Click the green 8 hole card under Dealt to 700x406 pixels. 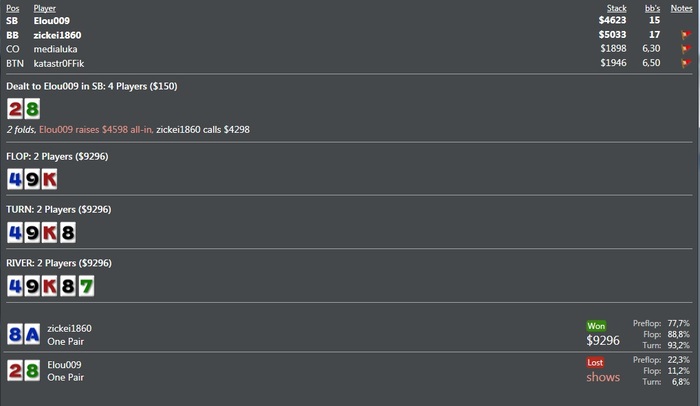click(32, 109)
